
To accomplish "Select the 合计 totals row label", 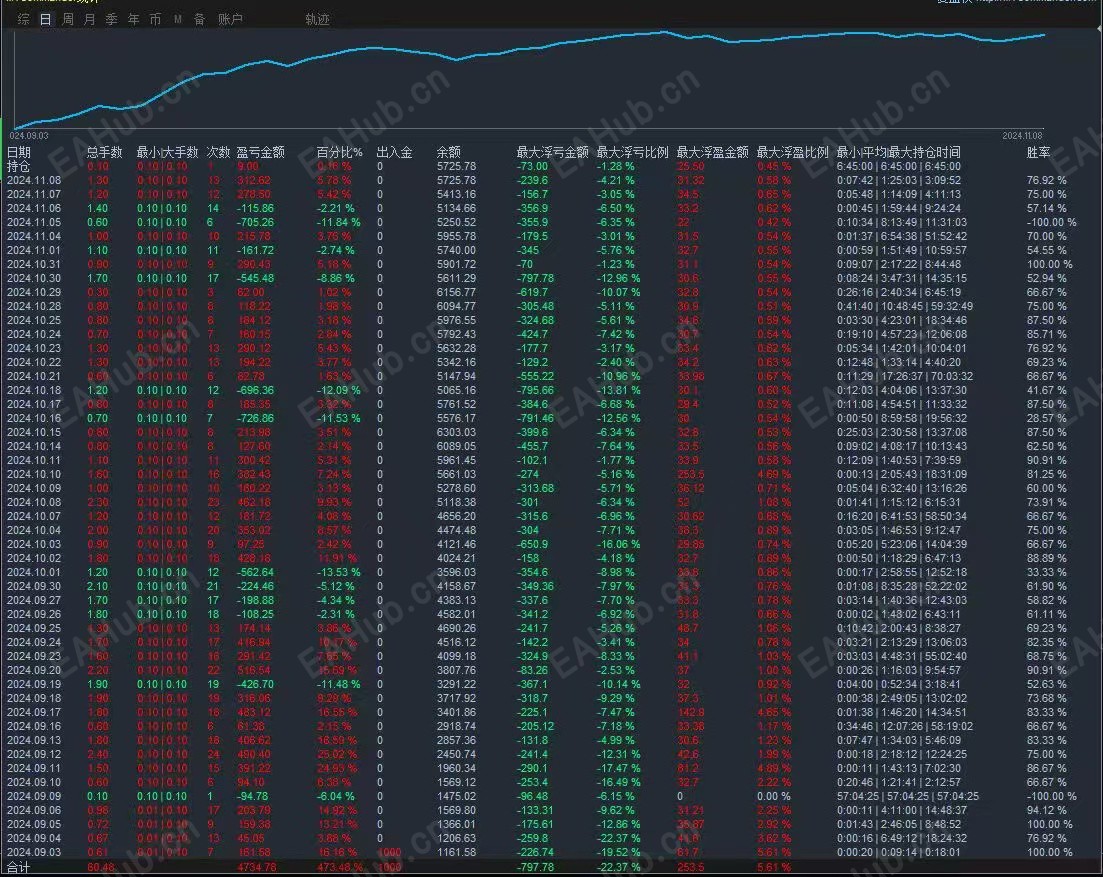I will click(18, 868).
